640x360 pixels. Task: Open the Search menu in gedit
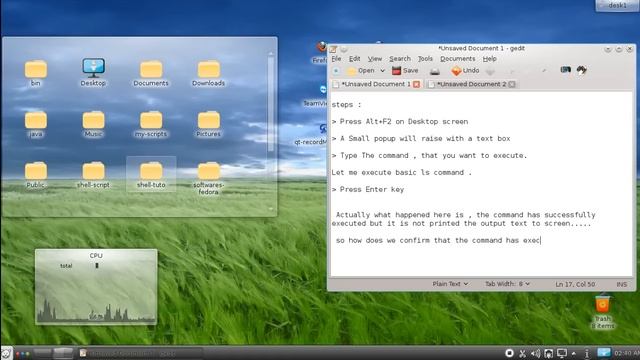click(400, 59)
